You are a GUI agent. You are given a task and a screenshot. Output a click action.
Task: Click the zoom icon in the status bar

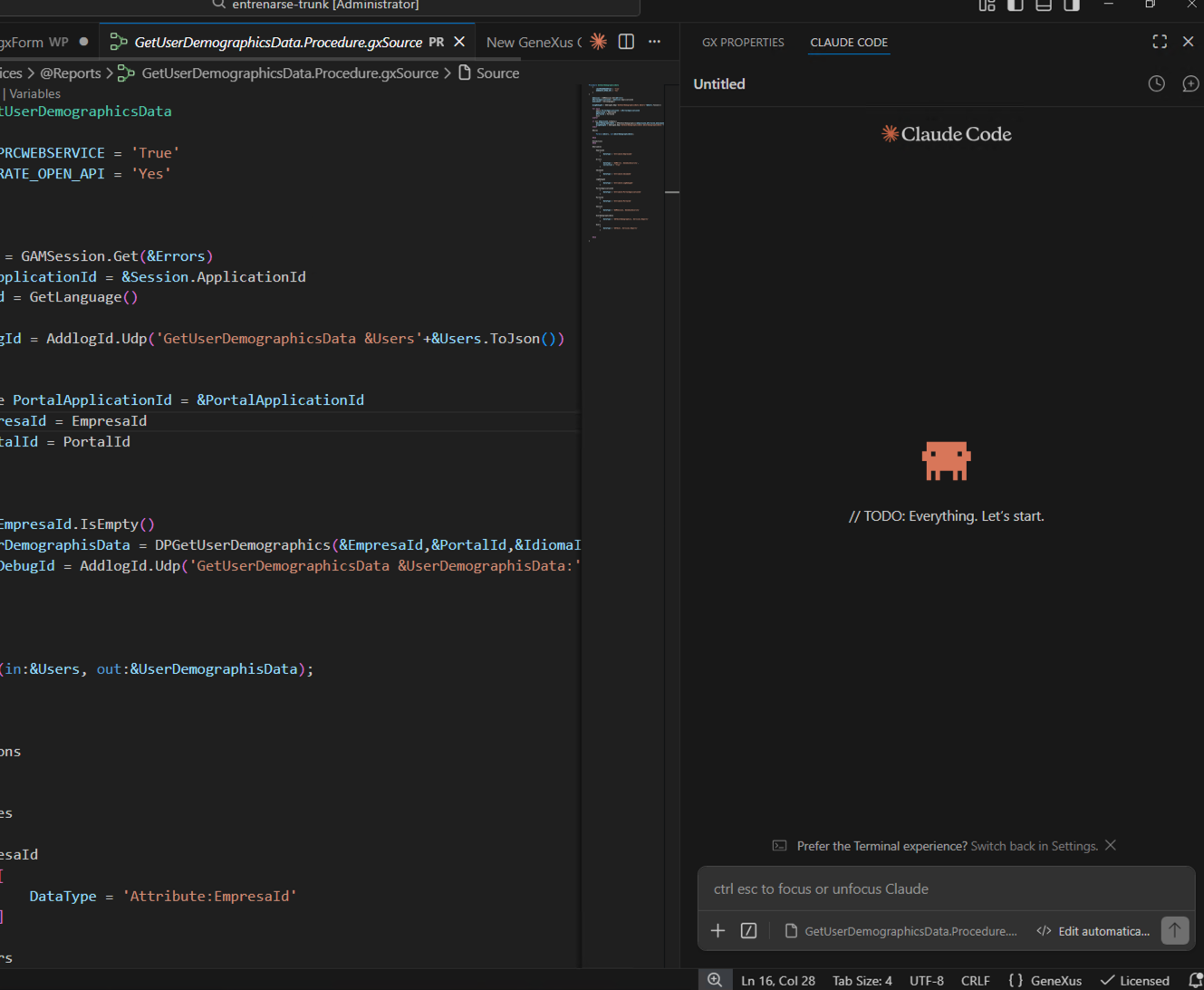(715, 980)
